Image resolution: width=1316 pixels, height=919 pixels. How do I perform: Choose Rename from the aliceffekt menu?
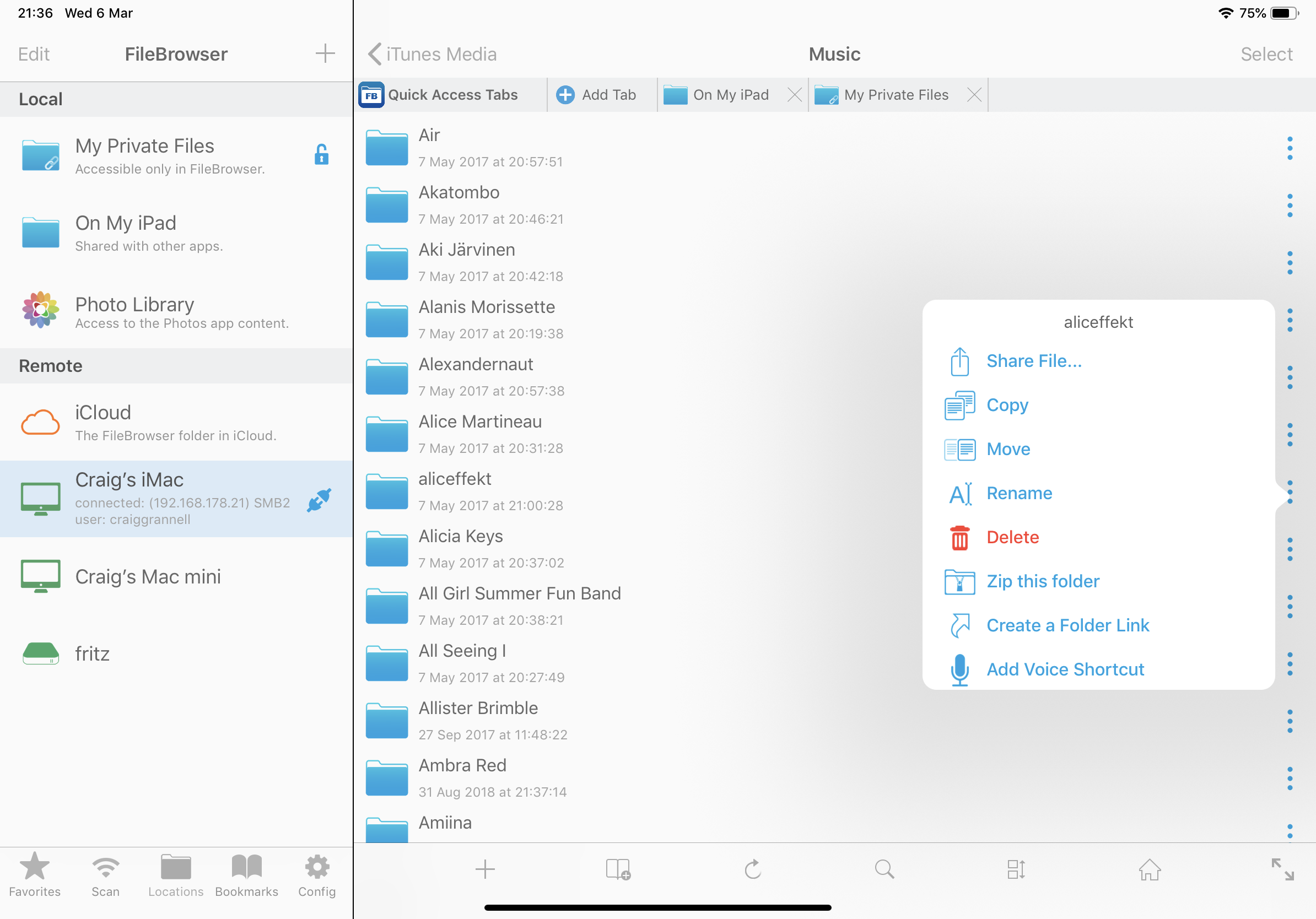click(x=1019, y=493)
